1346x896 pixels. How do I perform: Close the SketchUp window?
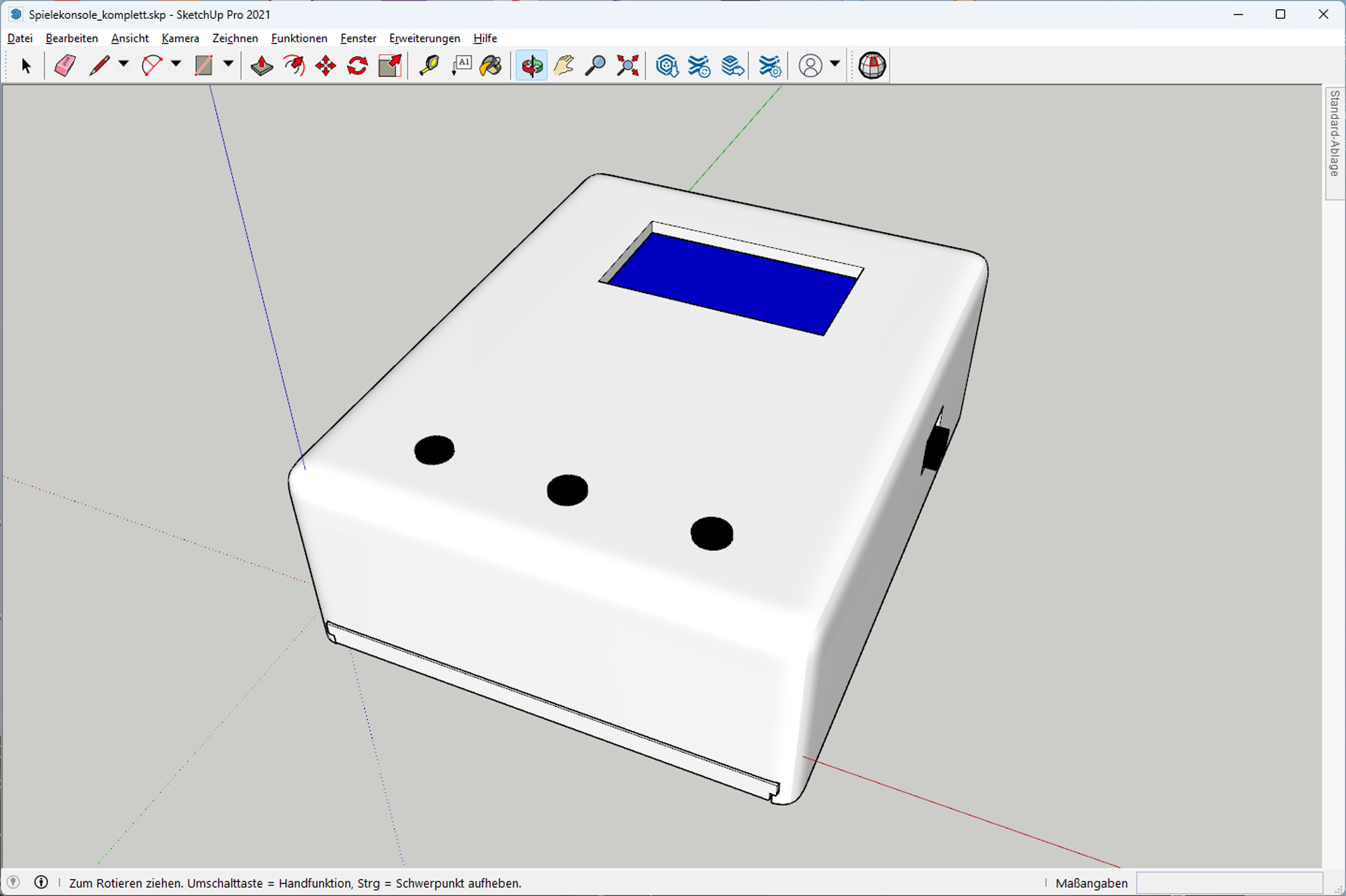[1323, 14]
